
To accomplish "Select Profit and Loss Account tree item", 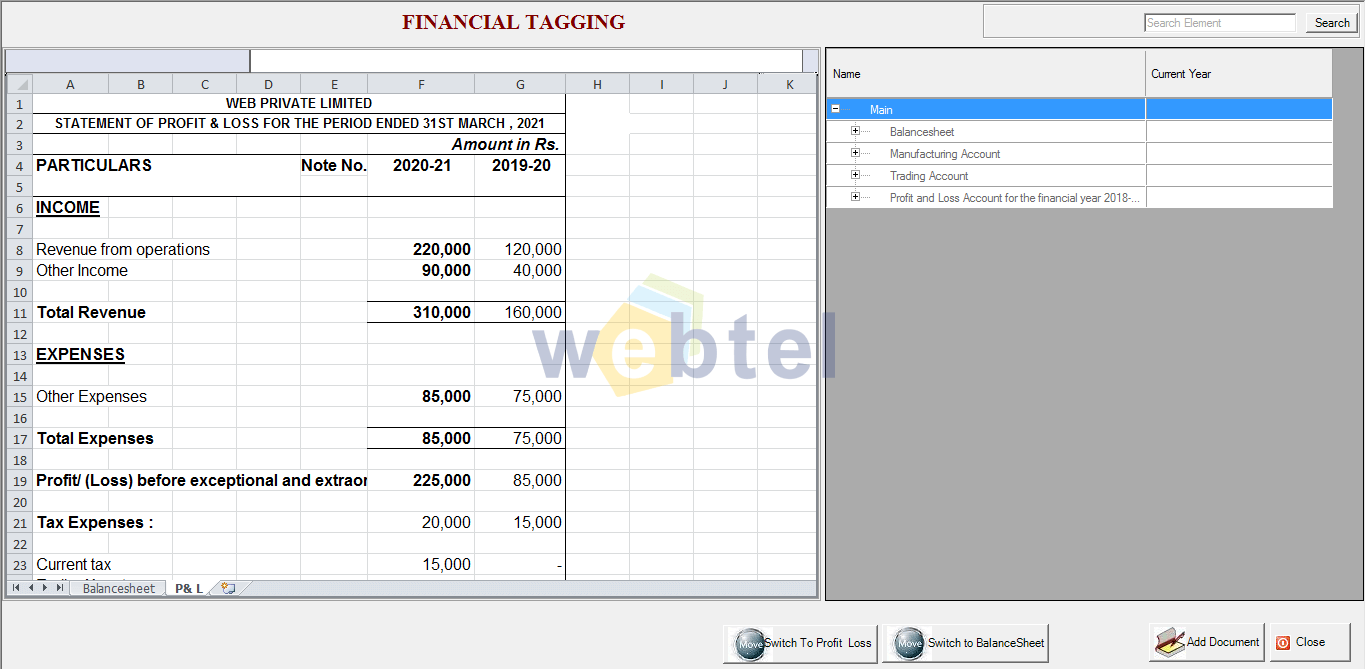I will 1014,198.
